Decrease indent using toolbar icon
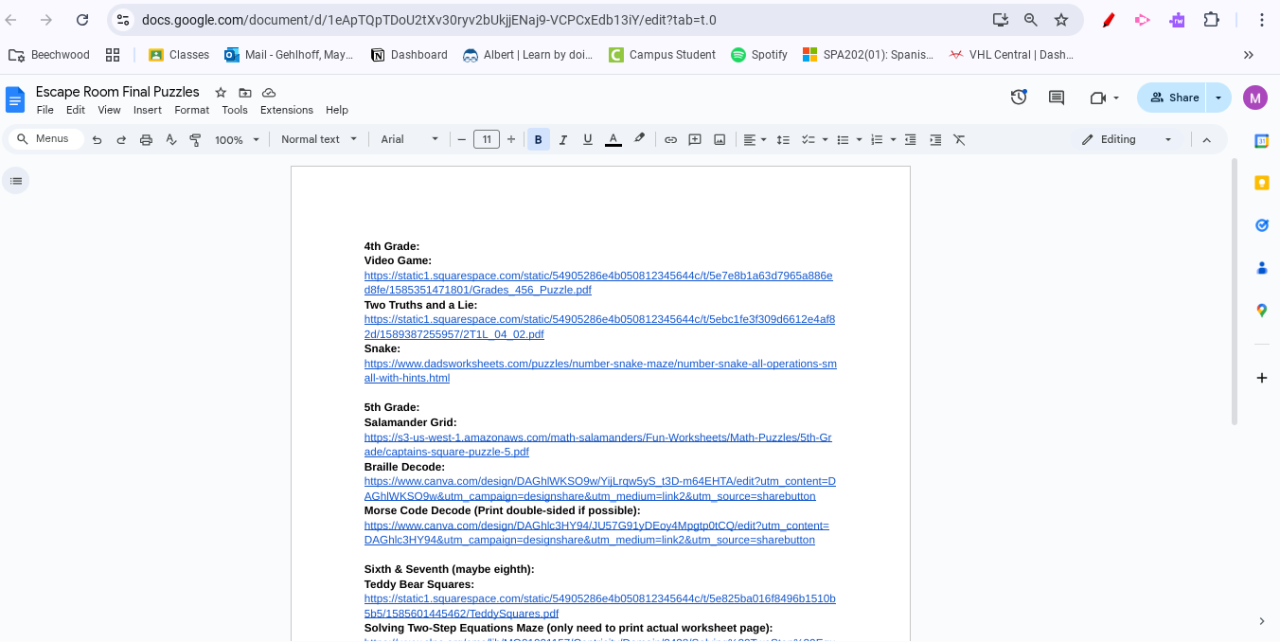This screenshot has width=1280, height=642. [x=910, y=140]
